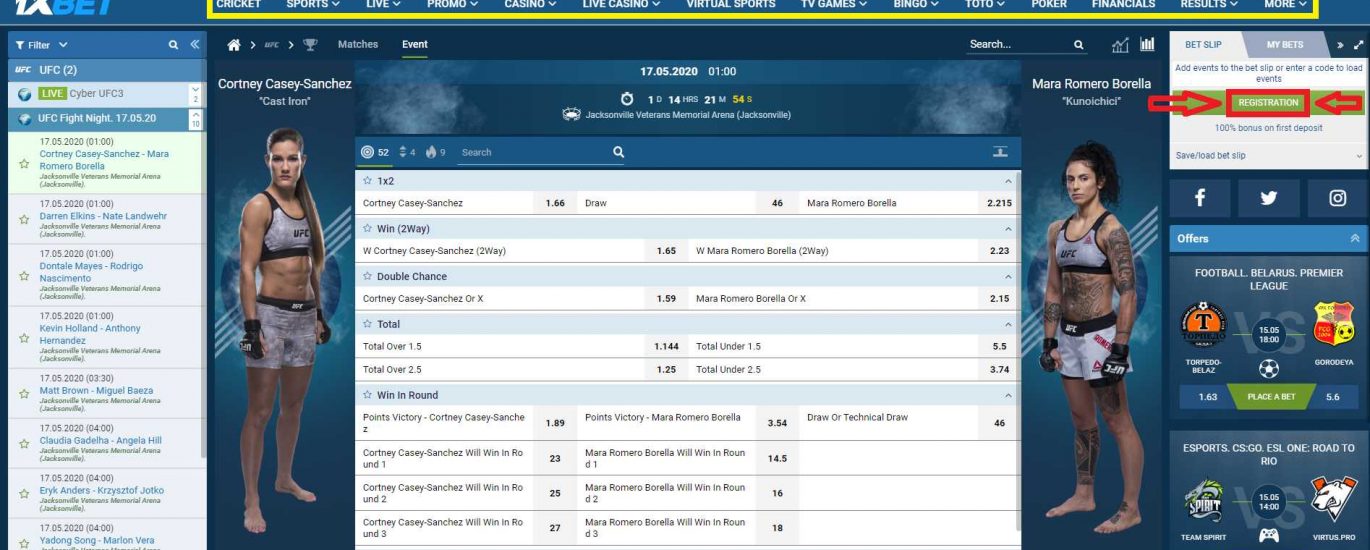Screen dimensions: 1370x550
Task: Open the SPORTS menu in top navigation
Action: [x=313, y=5]
